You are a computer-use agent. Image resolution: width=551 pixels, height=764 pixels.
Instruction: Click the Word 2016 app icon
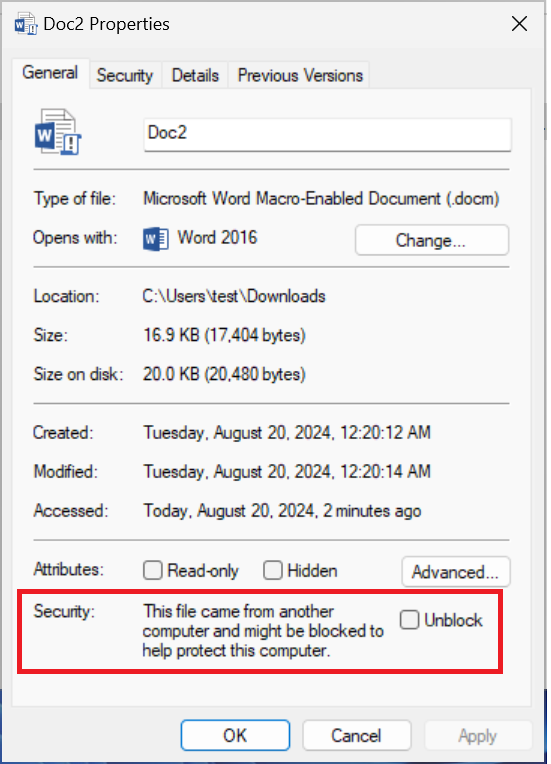156,239
